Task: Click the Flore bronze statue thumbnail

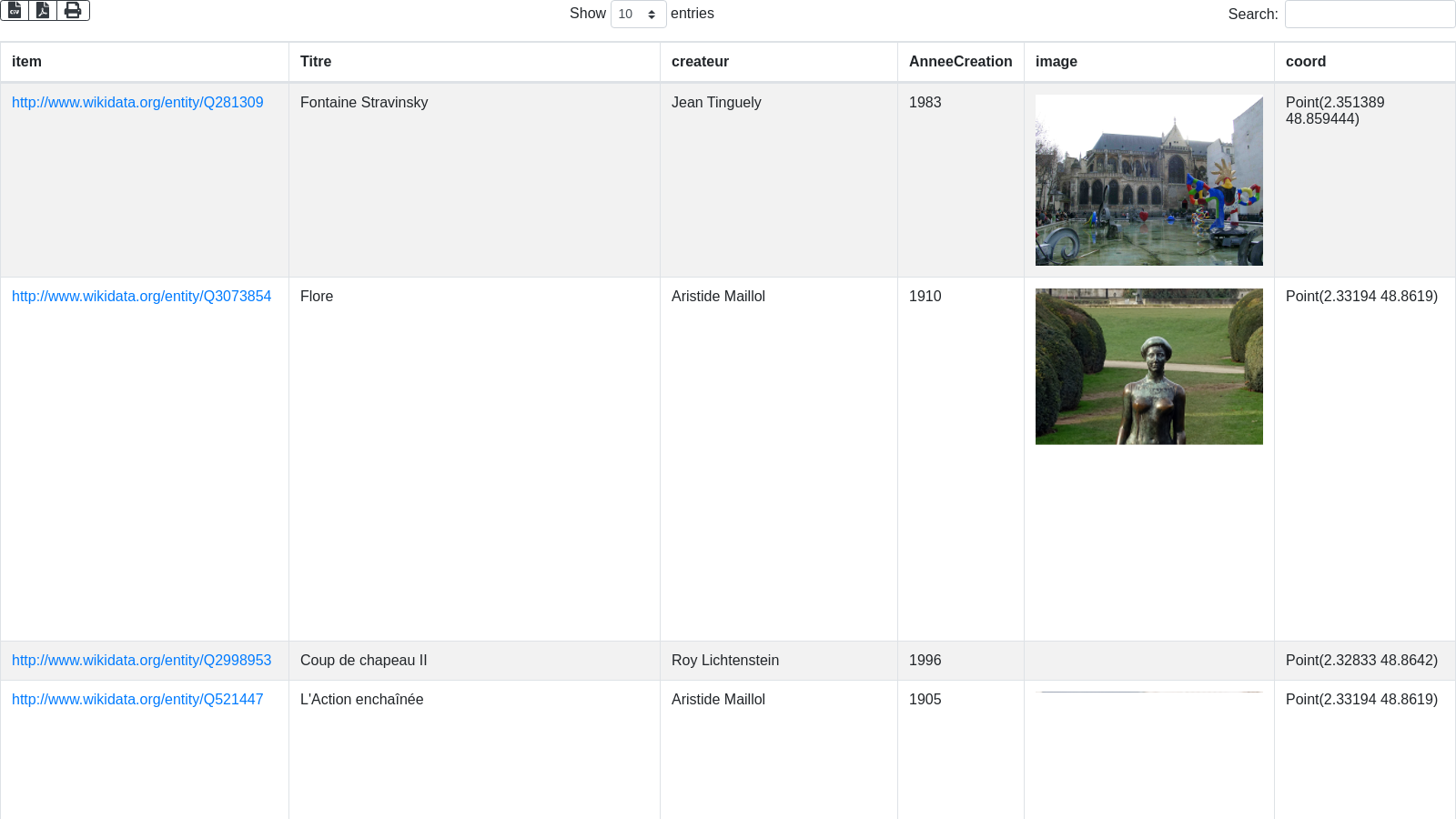Action: point(1148,367)
